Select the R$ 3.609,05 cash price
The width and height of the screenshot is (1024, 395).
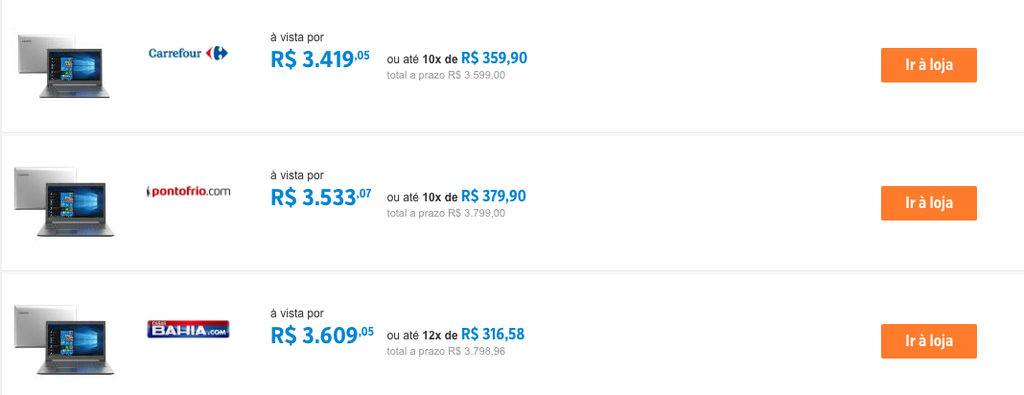322,335
